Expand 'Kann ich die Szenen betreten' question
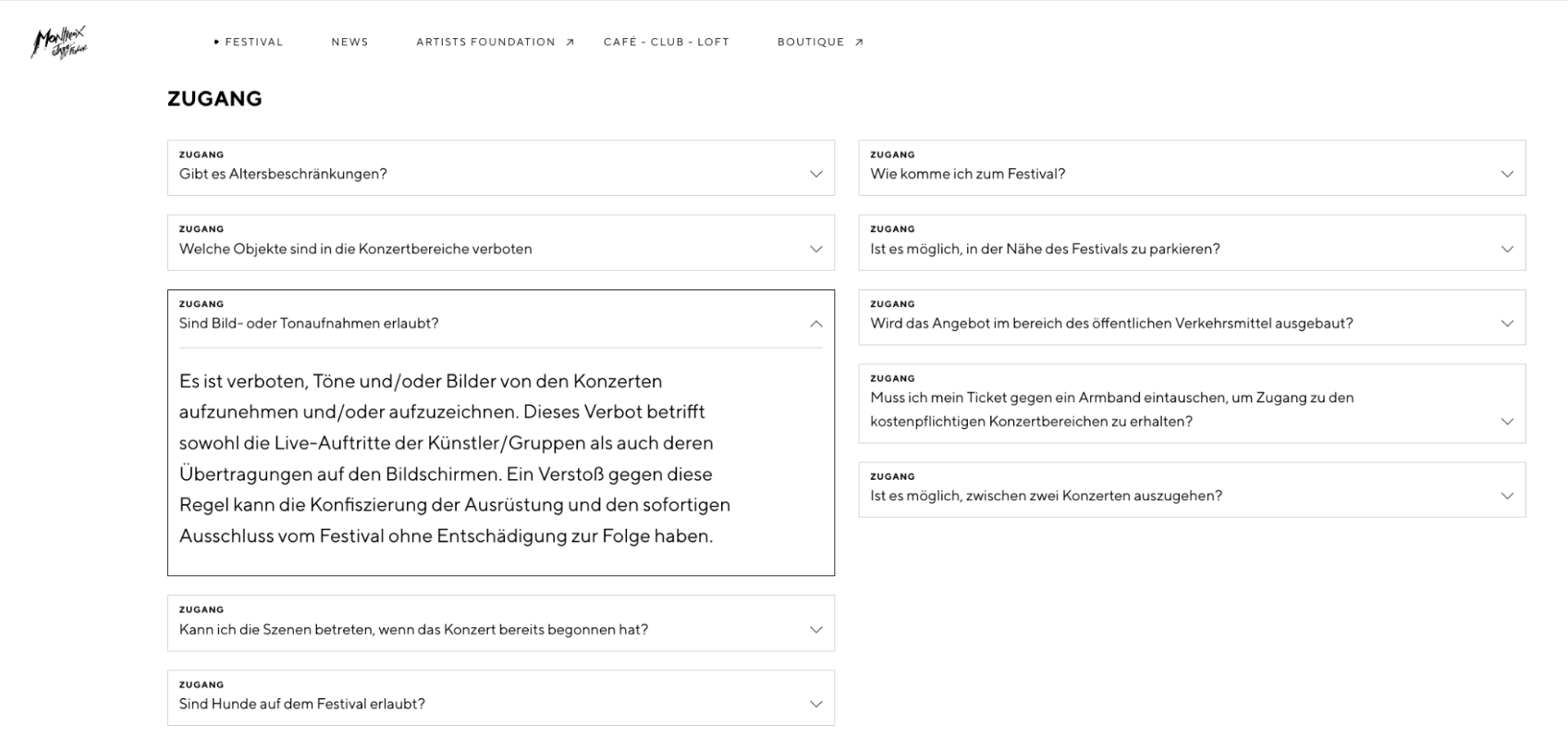This screenshot has width=1568, height=738. tap(413, 630)
